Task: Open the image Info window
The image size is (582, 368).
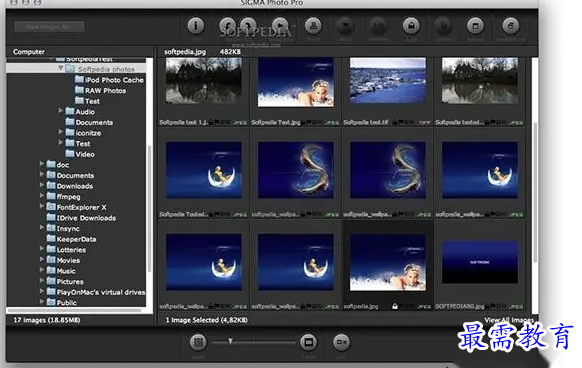Action: click(x=196, y=26)
